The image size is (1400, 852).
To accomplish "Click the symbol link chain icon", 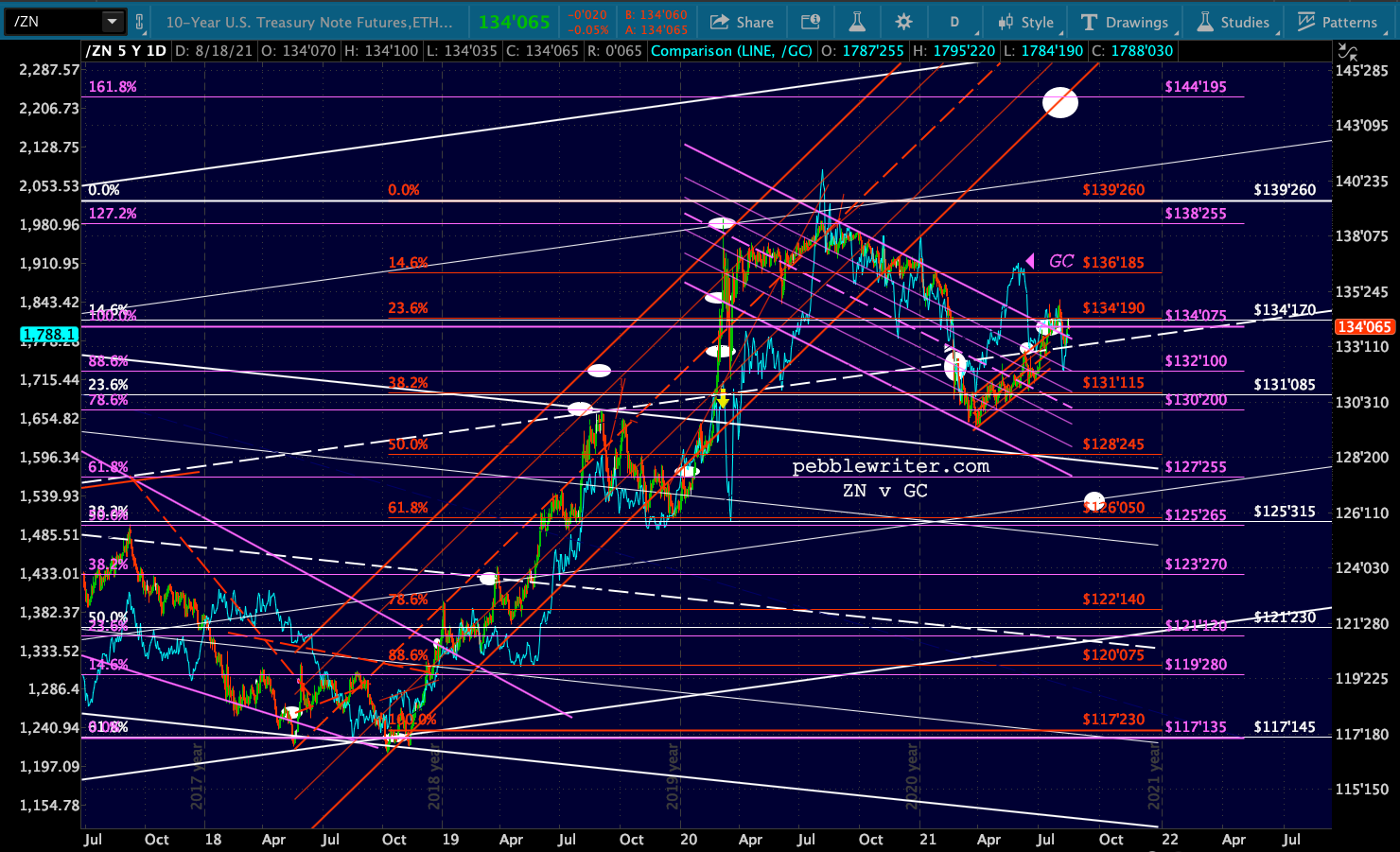I will tap(140, 22).
